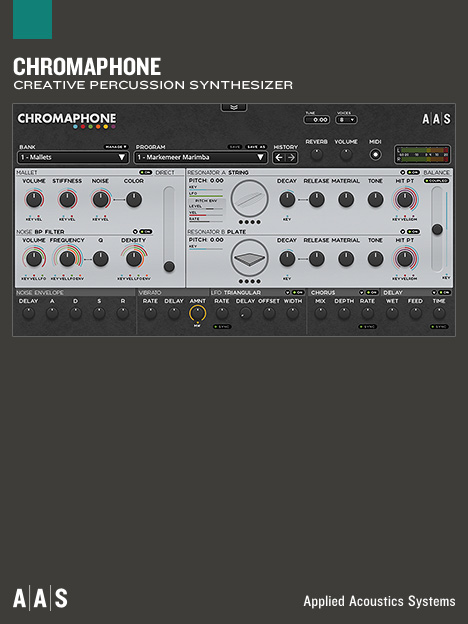This screenshot has width=468, height=624.
Task: Toggle the Delay time Sync switch
Action: pyautogui.click(x=439, y=327)
